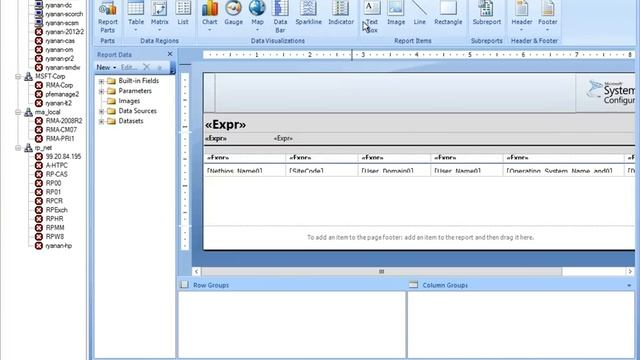The width and height of the screenshot is (640, 360).
Task: Click the Row Groups panel icon
Action: click(x=184, y=285)
